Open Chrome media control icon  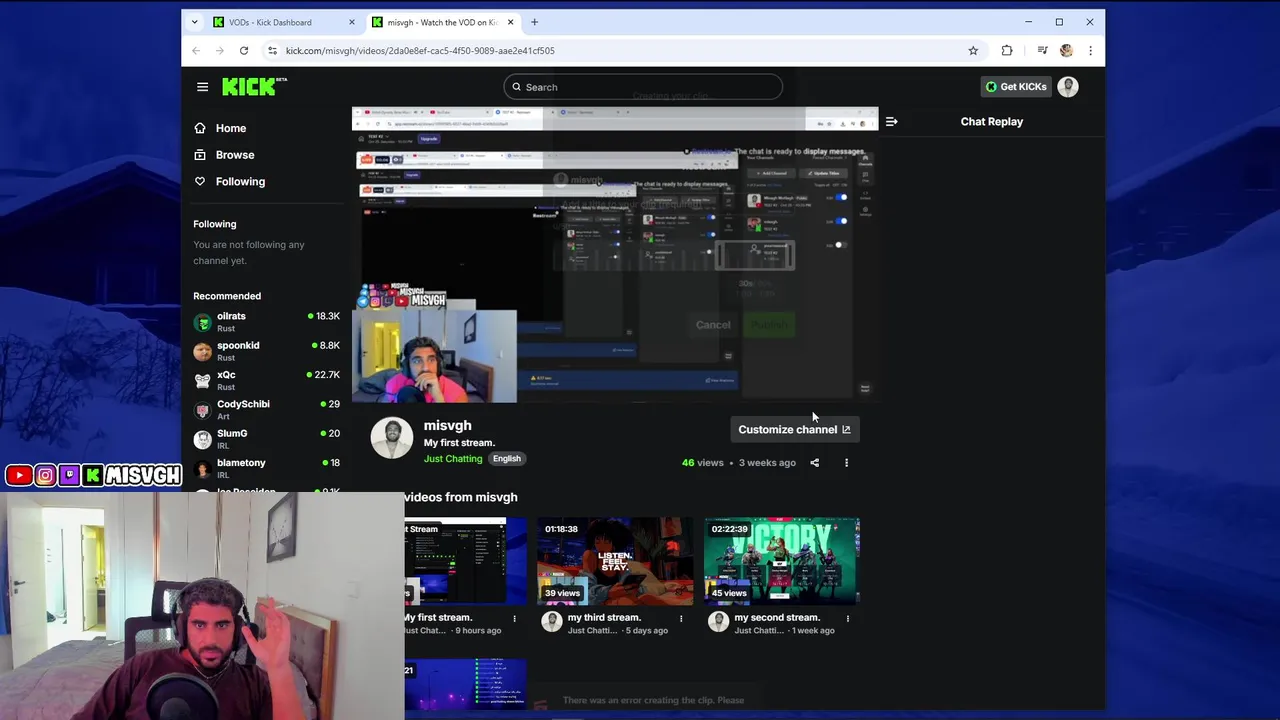(x=1042, y=51)
